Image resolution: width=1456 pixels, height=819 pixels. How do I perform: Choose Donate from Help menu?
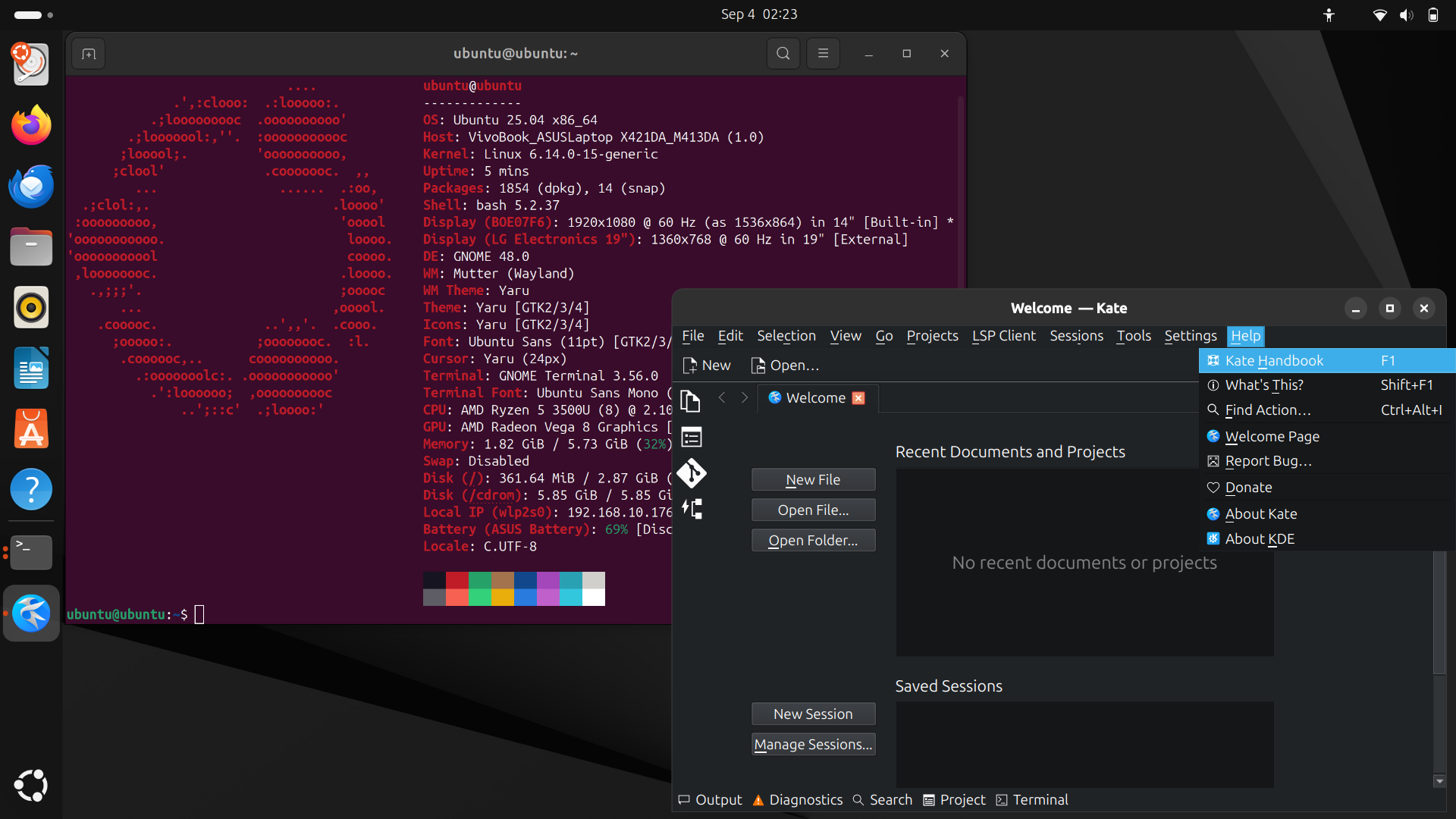(1327, 488)
